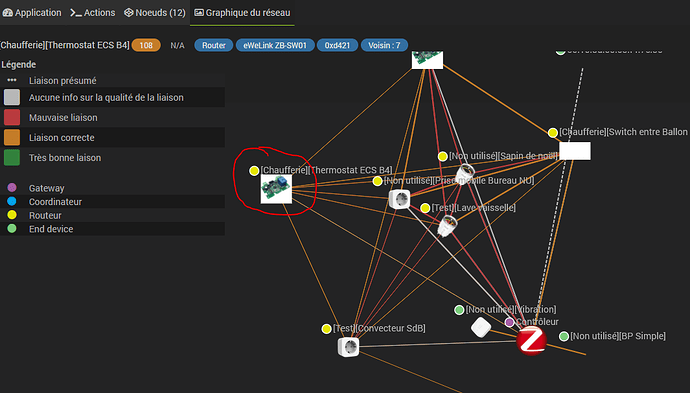Select the Sapin de noël bulb node
Image resolution: width=690 pixels, height=393 pixels.
tap(465, 174)
